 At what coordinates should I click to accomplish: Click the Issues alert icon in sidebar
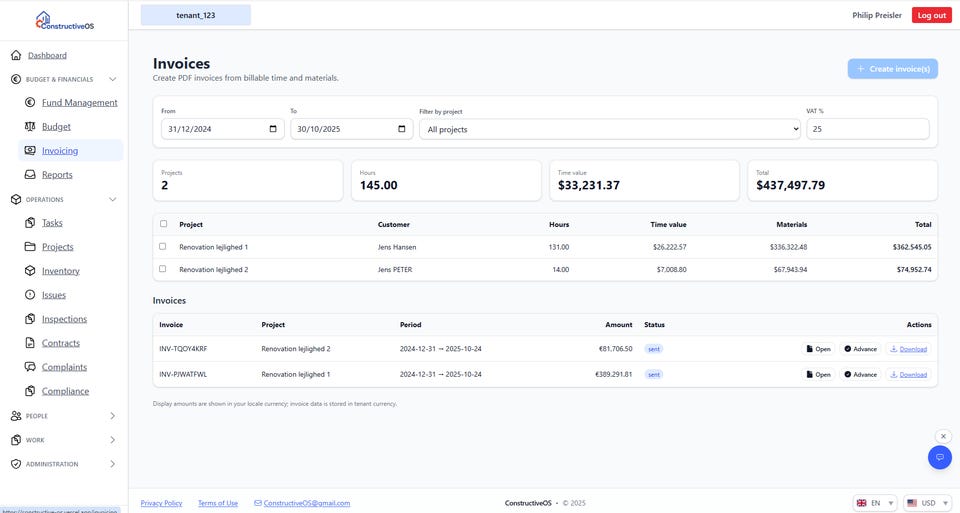point(31,295)
